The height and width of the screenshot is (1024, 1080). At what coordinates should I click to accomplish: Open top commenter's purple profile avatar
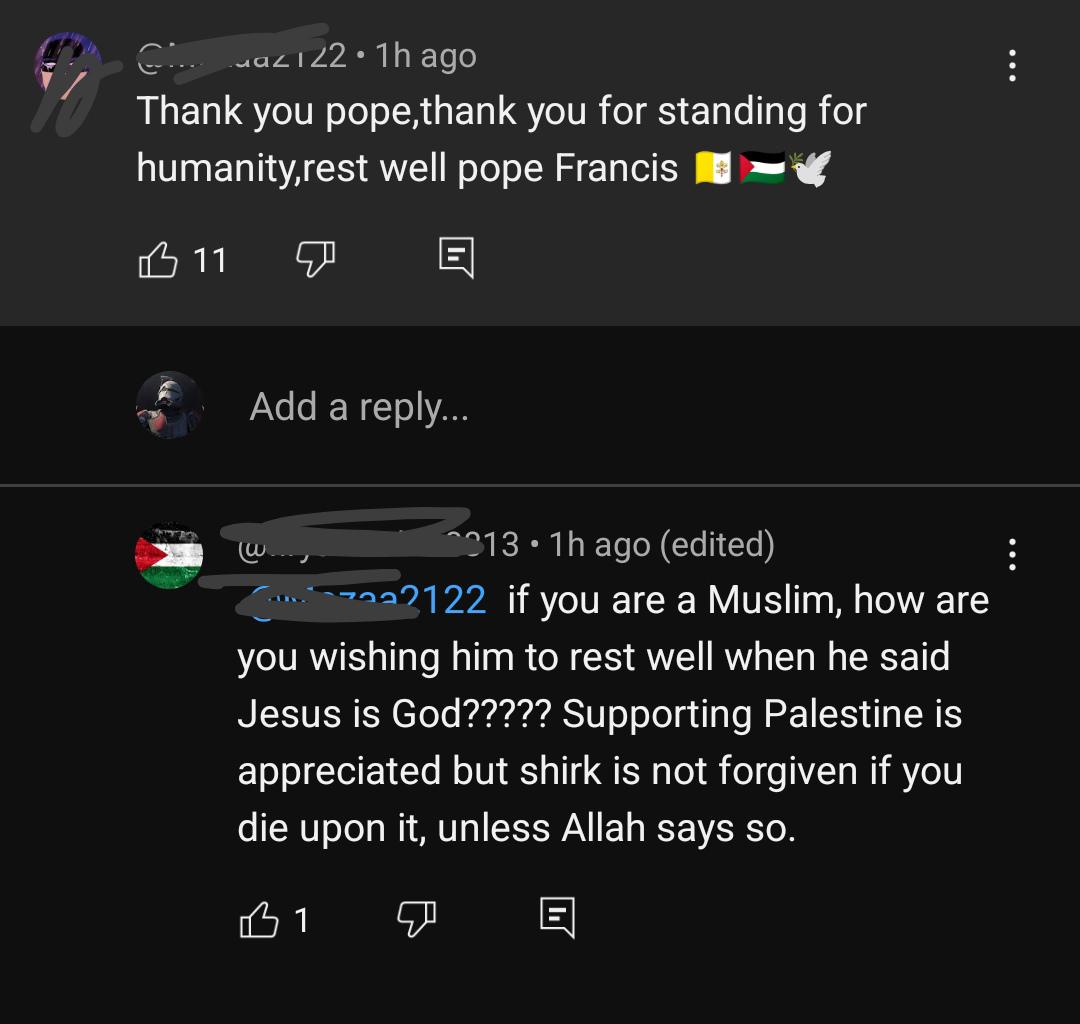tap(68, 67)
